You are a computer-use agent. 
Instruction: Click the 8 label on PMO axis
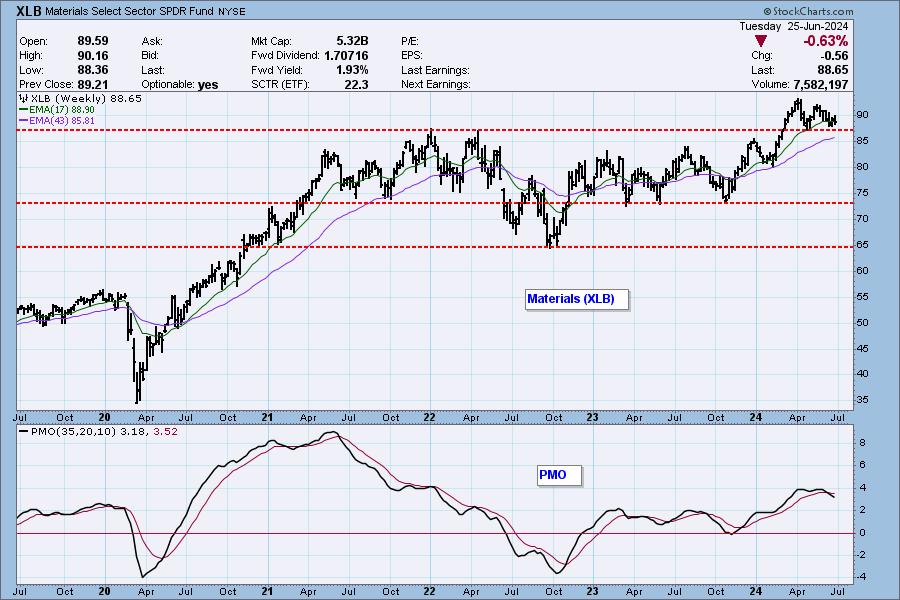click(x=862, y=443)
